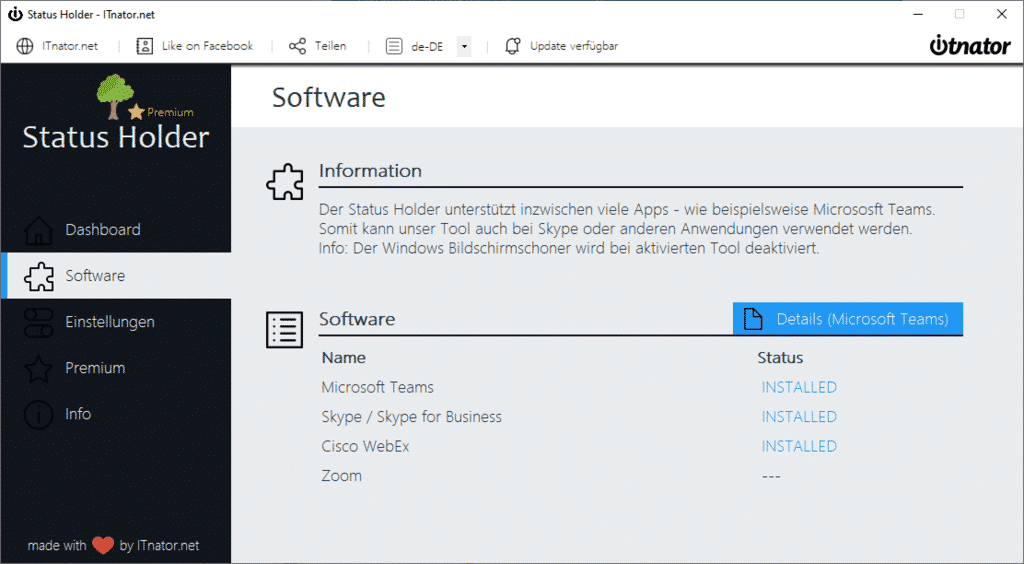Click the Info circle icon in sidebar
The width and height of the screenshot is (1024, 564).
39,415
